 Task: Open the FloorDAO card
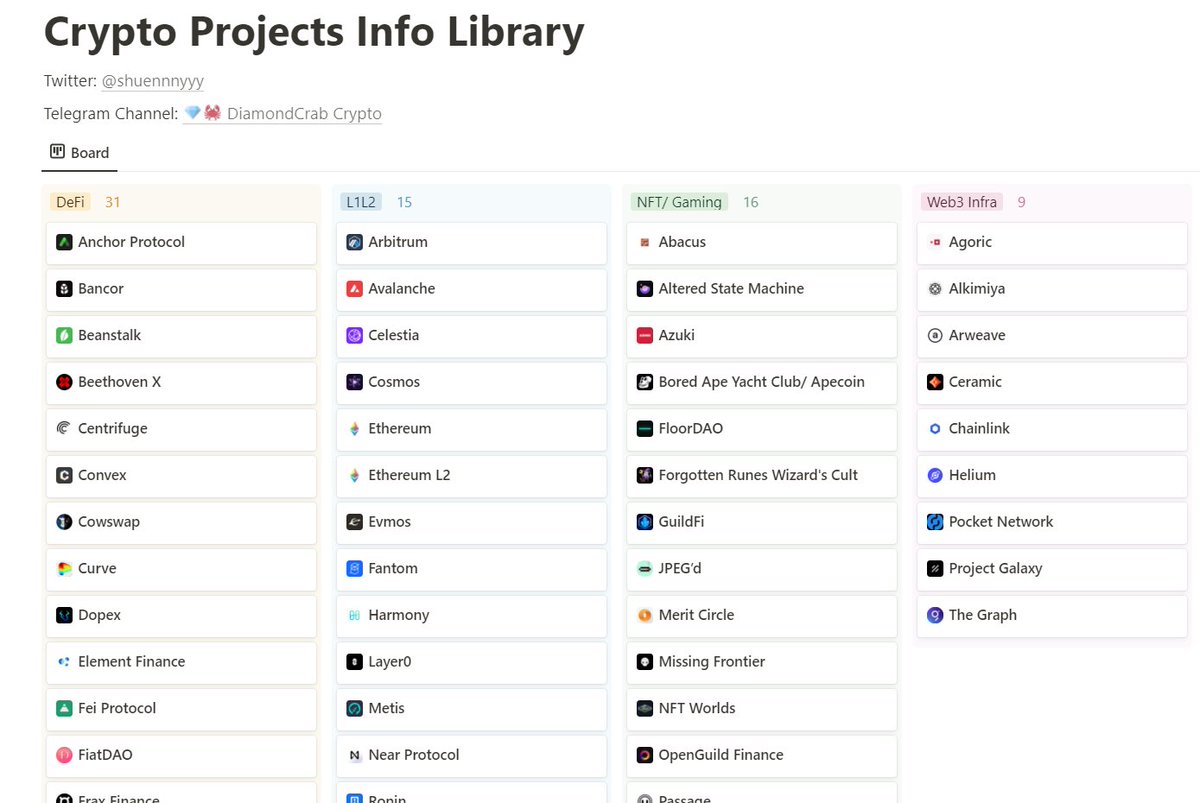point(761,428)
